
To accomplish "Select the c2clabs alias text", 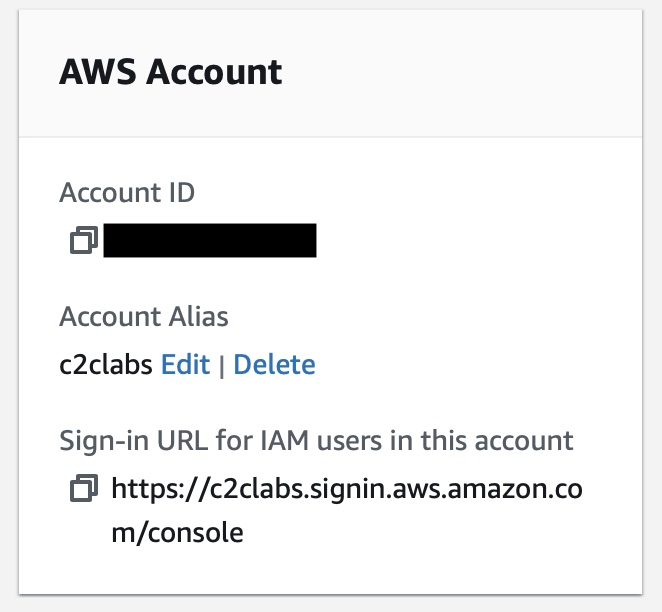I will click(106, 364).
